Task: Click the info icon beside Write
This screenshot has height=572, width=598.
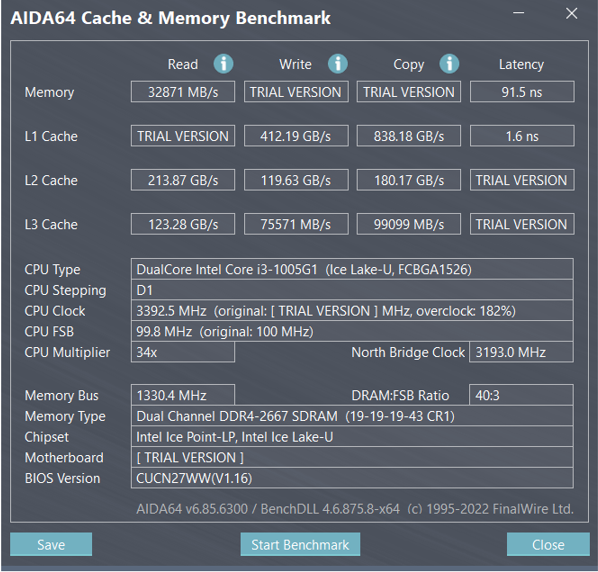Action: [x=338, y=63]
